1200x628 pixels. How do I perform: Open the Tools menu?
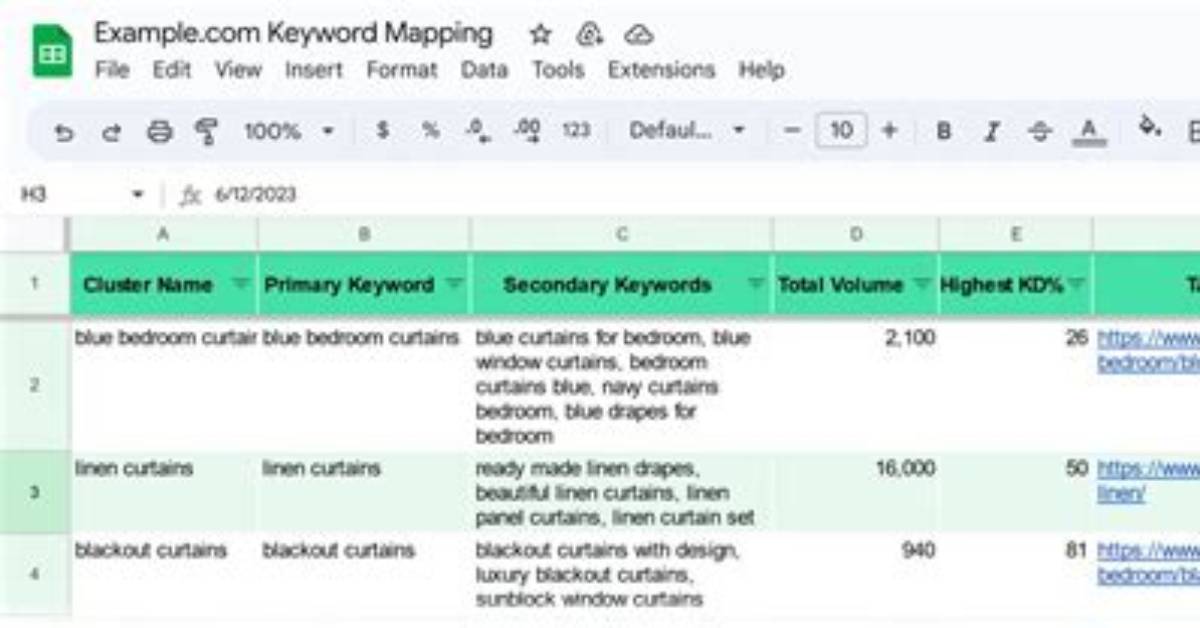tap(558, 70)
